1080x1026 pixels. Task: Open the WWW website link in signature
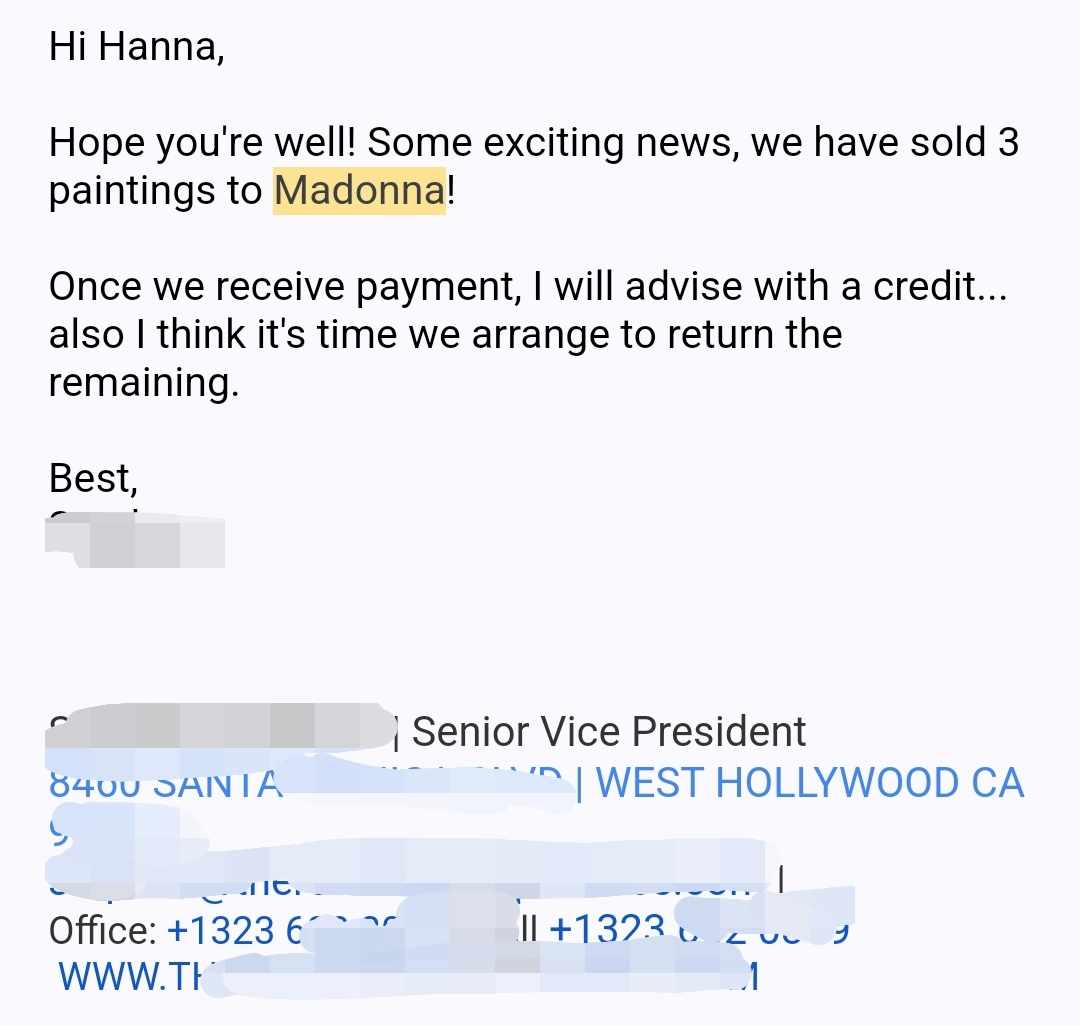130,975
